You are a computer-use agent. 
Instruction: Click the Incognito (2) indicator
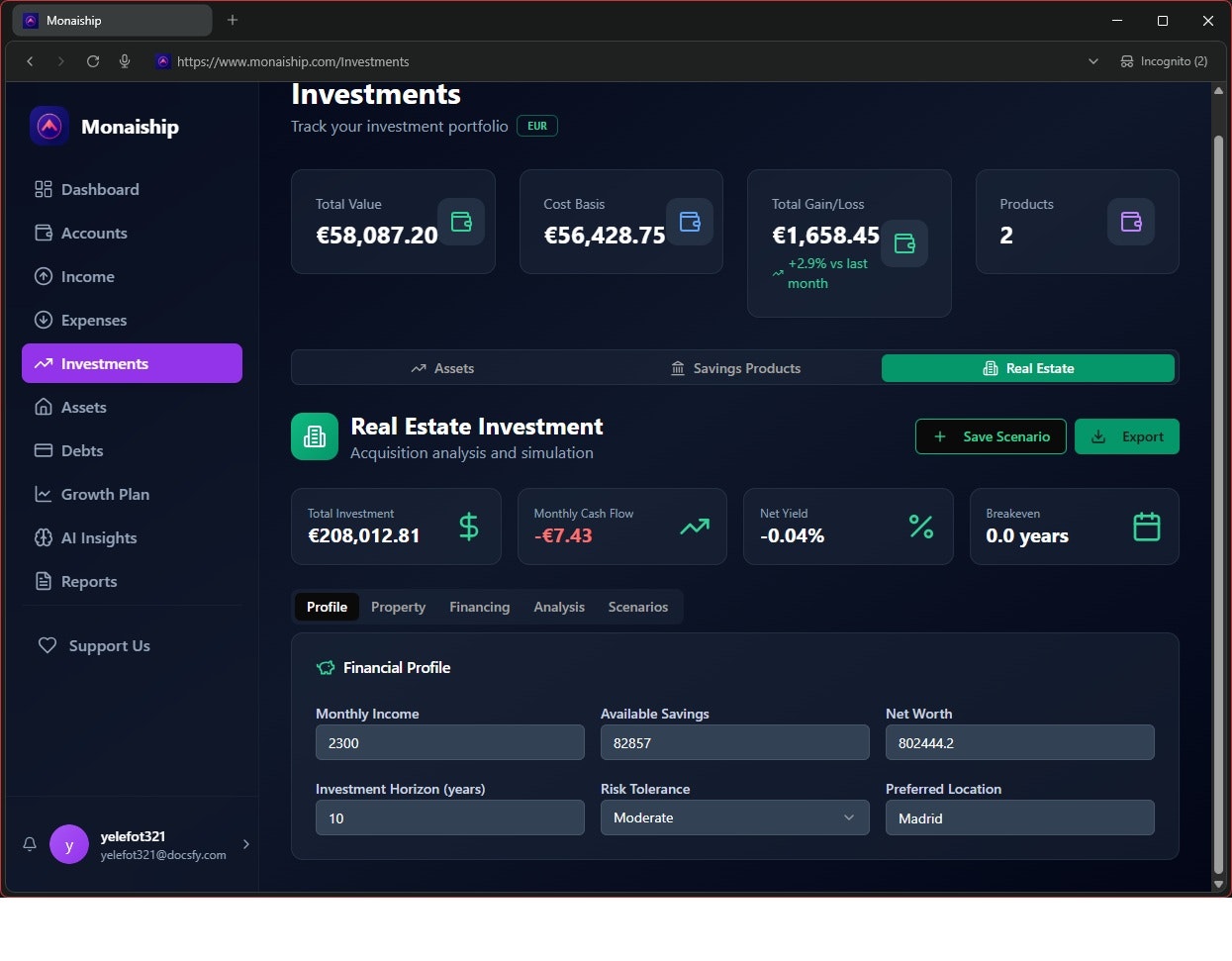(1164, 61)
